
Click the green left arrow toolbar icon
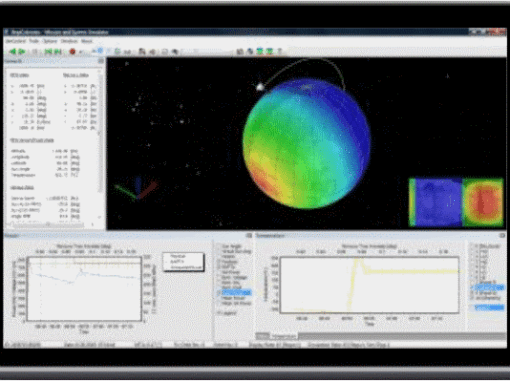13,51
